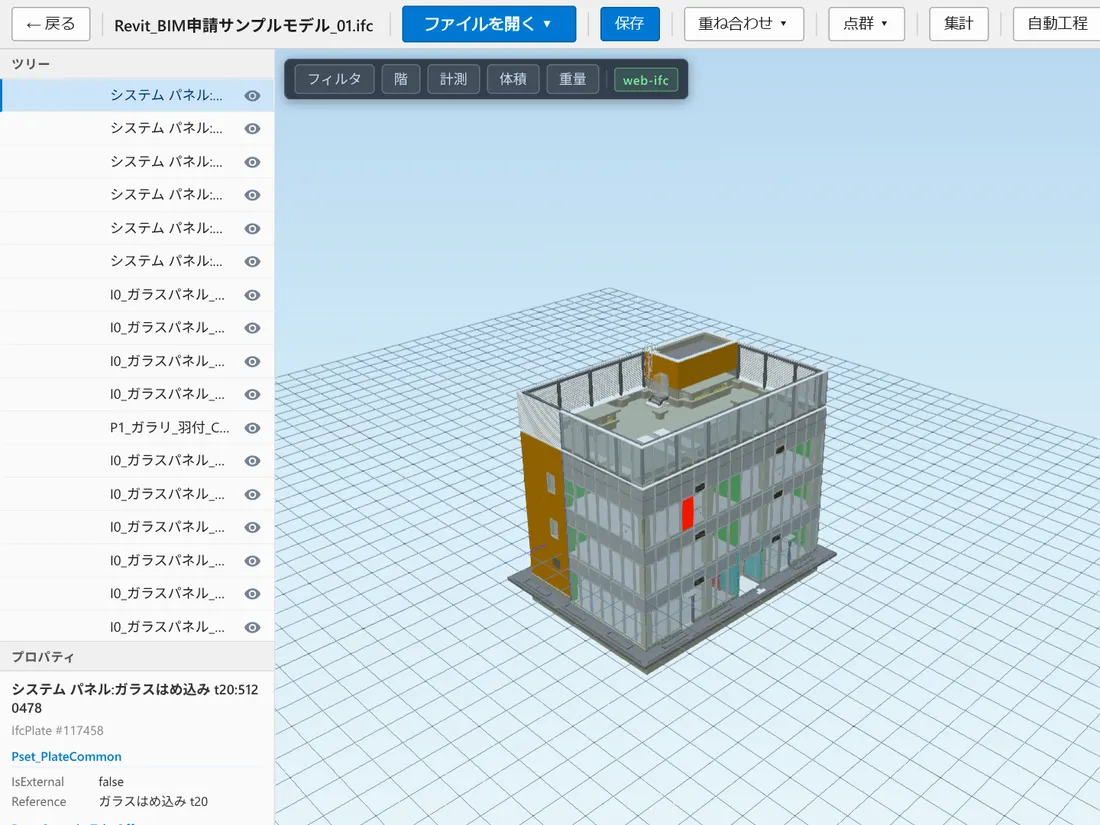Click the IsExternal value false
Viewport: 1100px width, 825px height.
click(111, 782)
